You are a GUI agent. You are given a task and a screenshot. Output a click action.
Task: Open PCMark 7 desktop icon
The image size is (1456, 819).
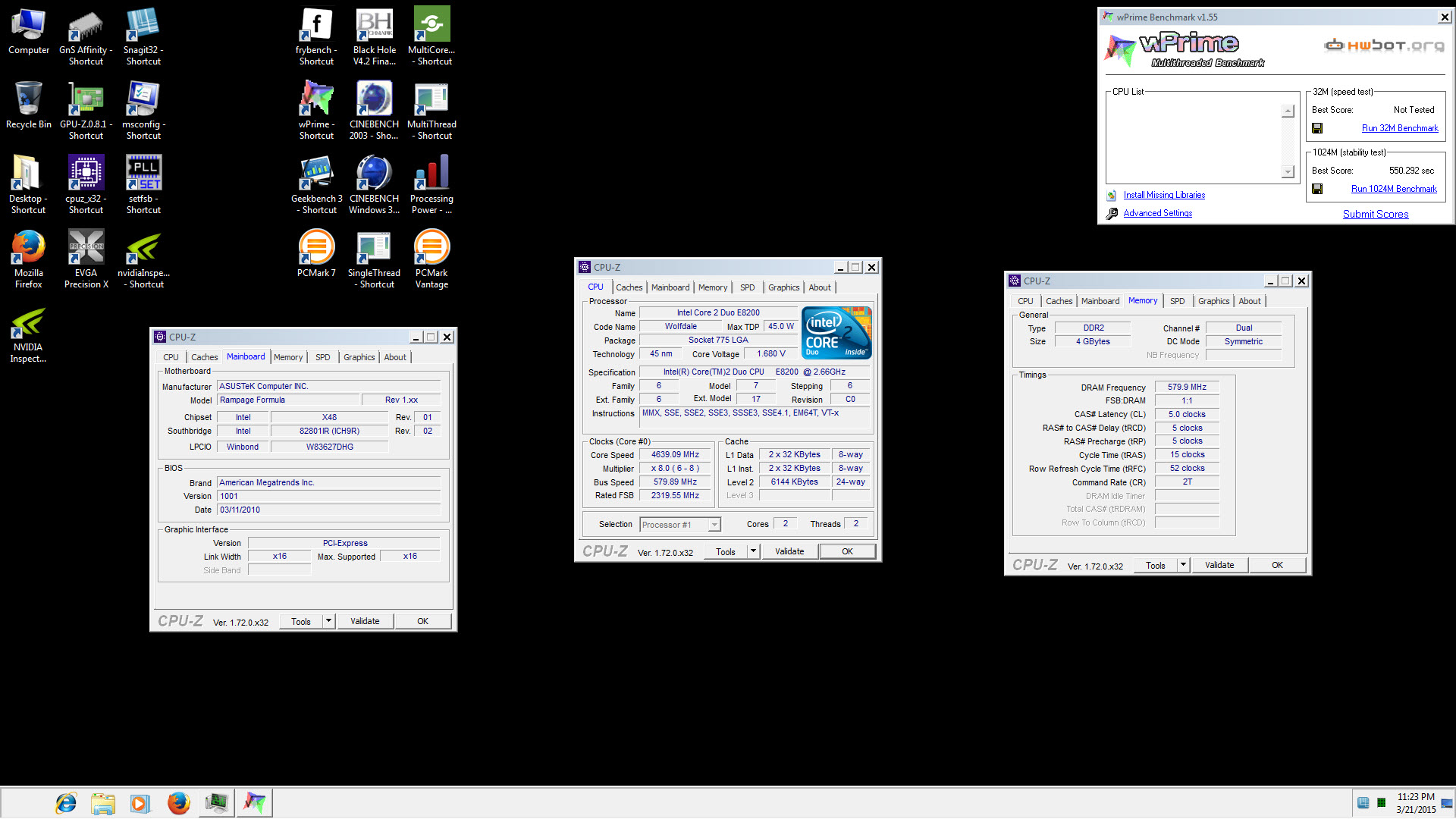click(x=316, y=255)
